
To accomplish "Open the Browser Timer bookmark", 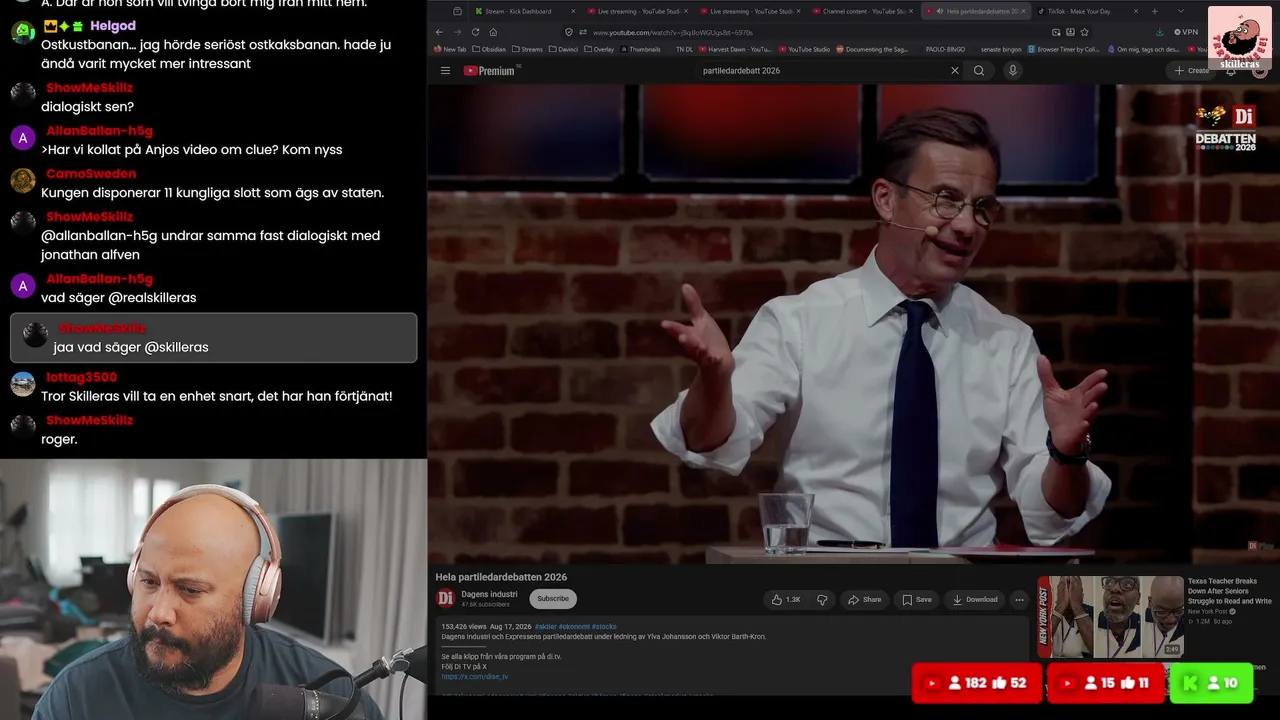I will 1063,49.
